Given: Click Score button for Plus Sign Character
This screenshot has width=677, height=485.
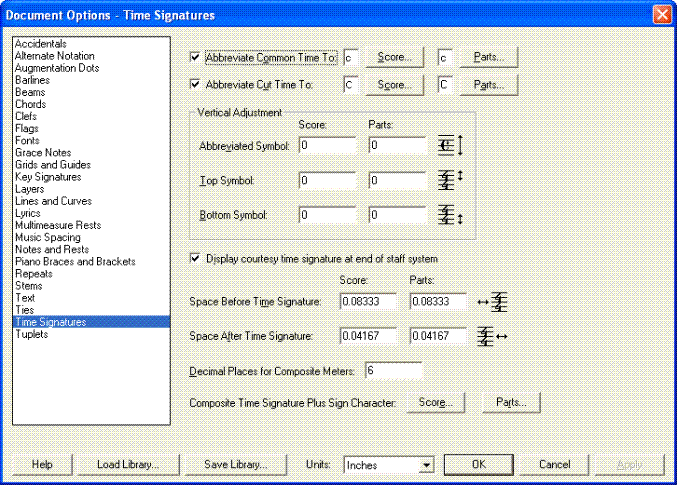Looking at the screenshot, I should click(x=436, y=403).
